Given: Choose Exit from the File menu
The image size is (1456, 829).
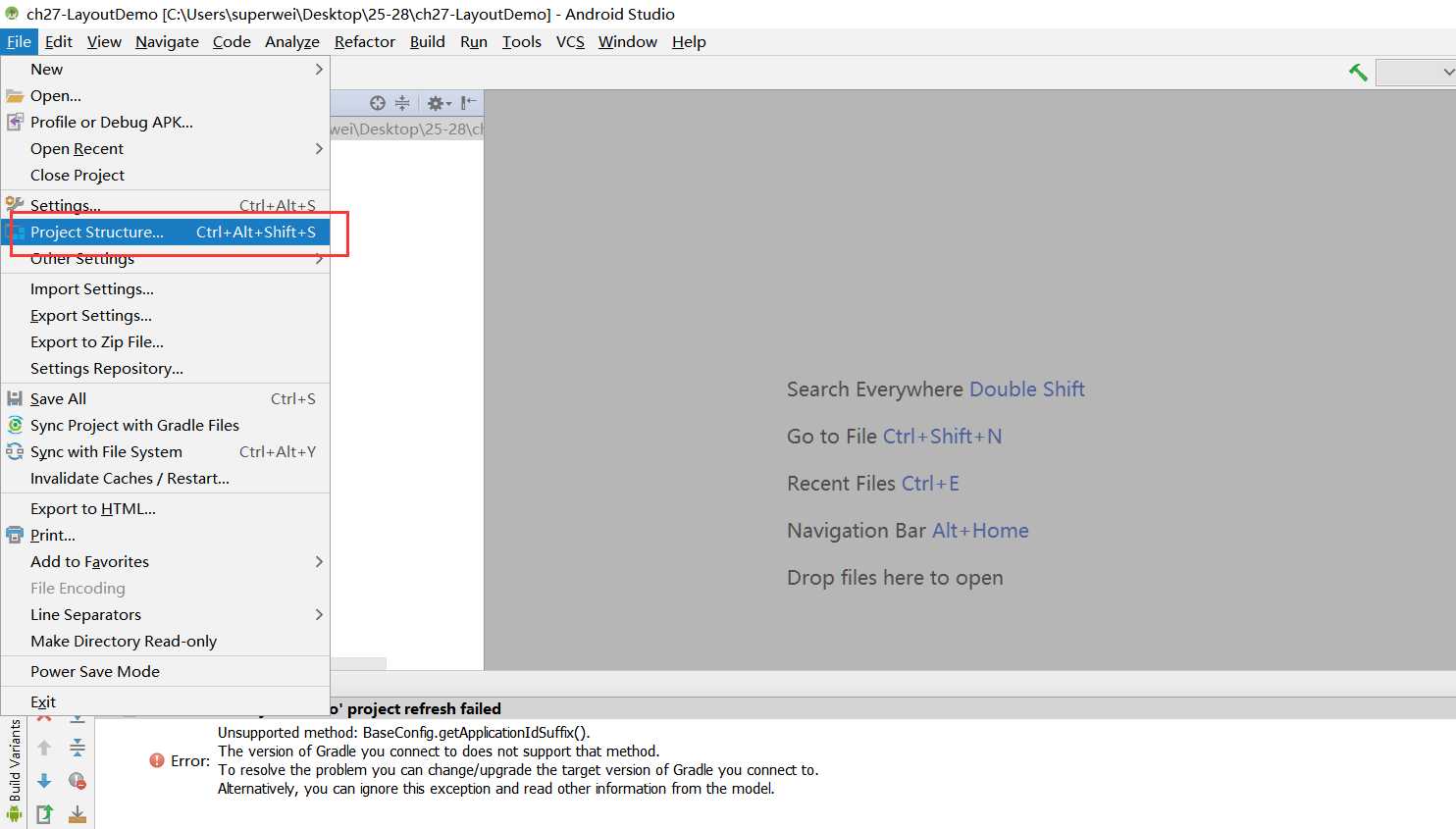Looking at the screenshot, I should pyautogui.click(x=165, y=701).
